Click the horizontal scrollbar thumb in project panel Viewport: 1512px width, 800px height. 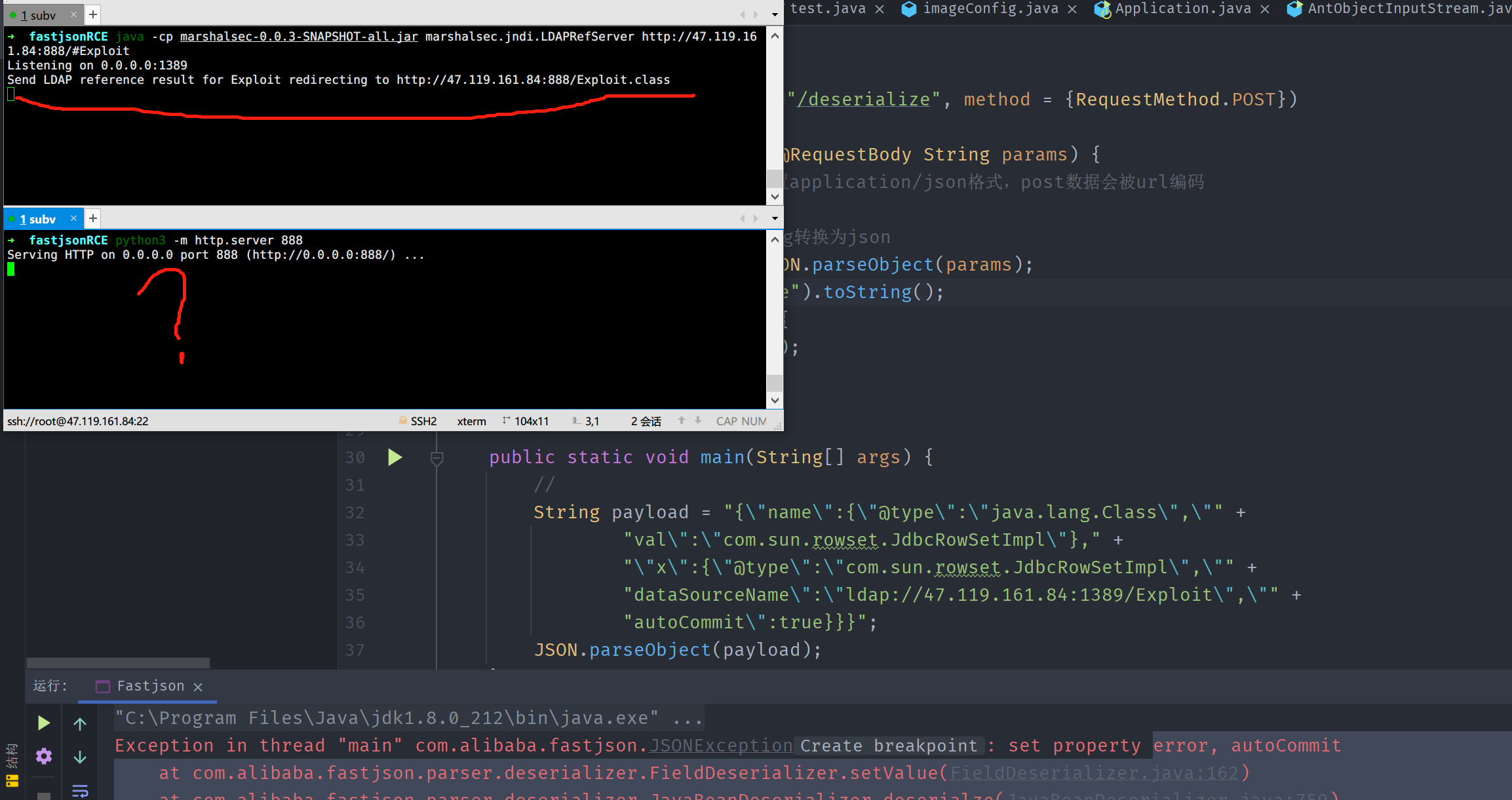118,662
